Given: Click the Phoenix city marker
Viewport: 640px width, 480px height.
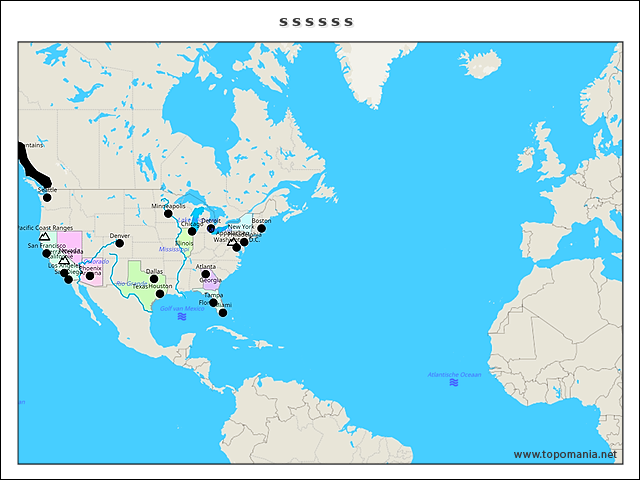Looking at the screenshot, I should tap(90, 276).
